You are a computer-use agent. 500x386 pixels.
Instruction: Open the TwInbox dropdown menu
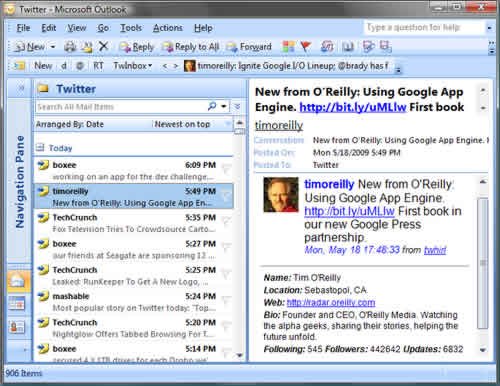133,66
